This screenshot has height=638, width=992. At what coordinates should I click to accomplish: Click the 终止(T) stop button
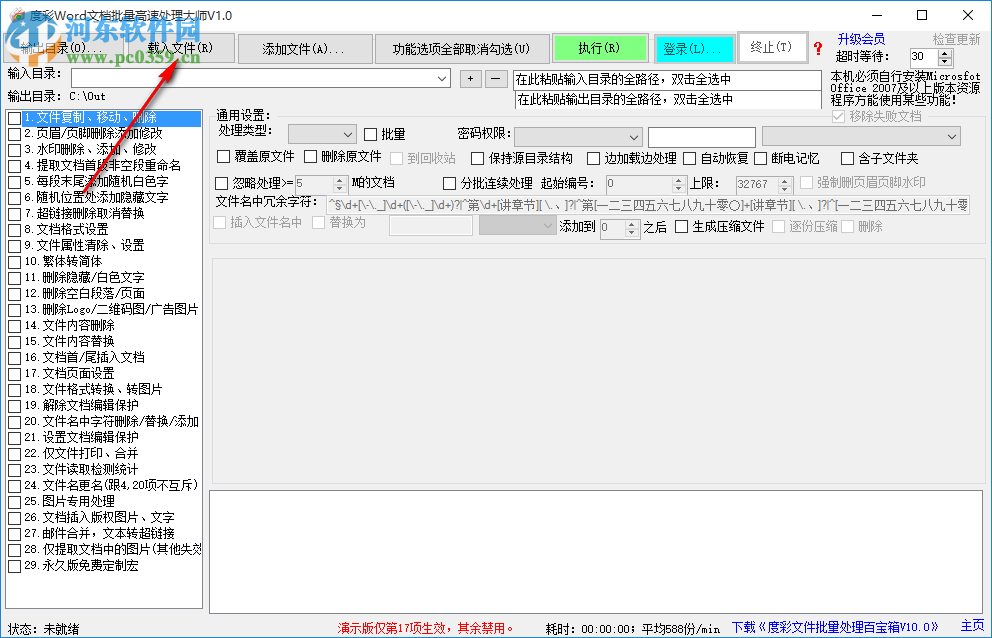(774, 47)
